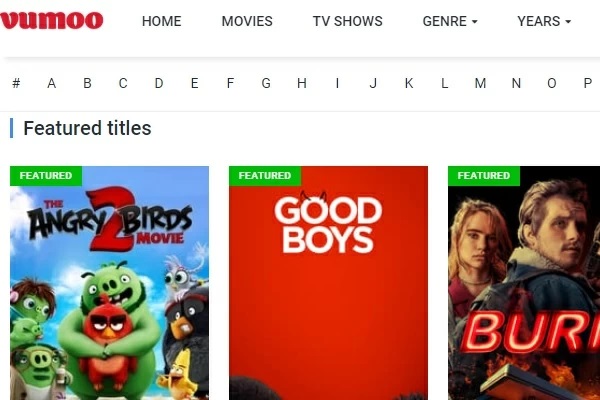600x400 pixels.
Task: Filter titles starting with A
Action: 52,83
